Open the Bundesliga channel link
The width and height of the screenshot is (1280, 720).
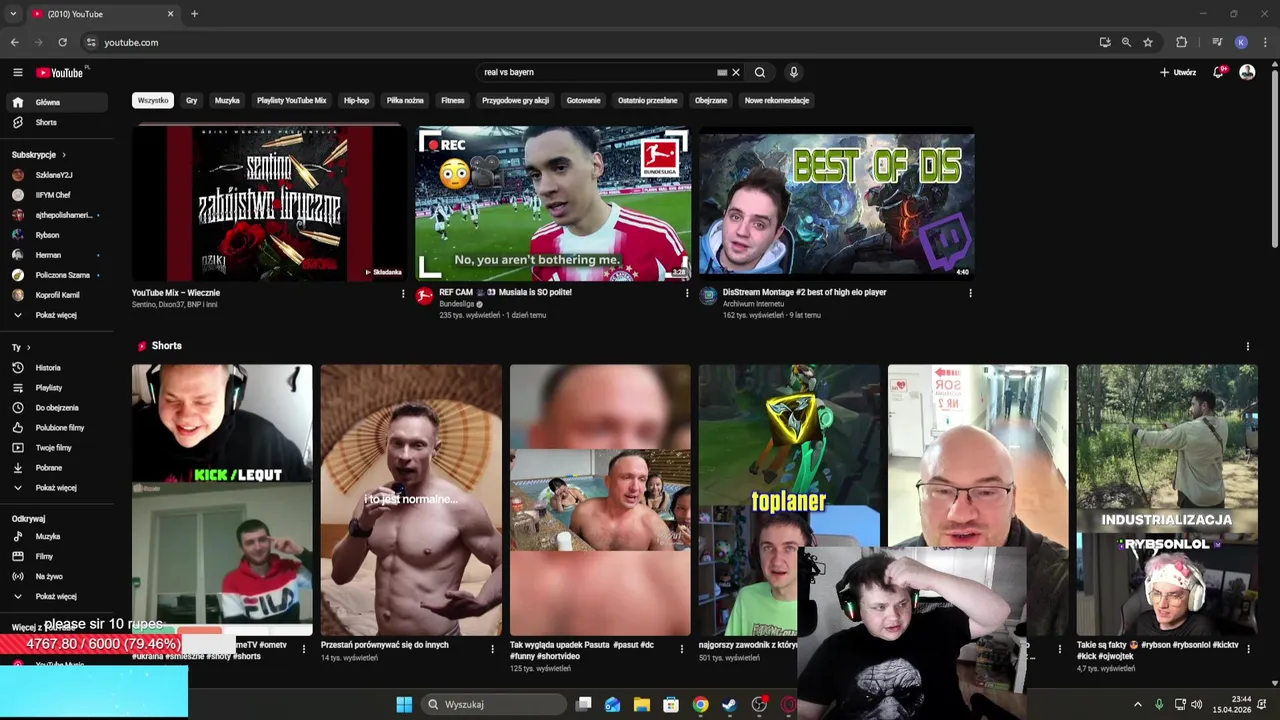[x=457, y=304]
